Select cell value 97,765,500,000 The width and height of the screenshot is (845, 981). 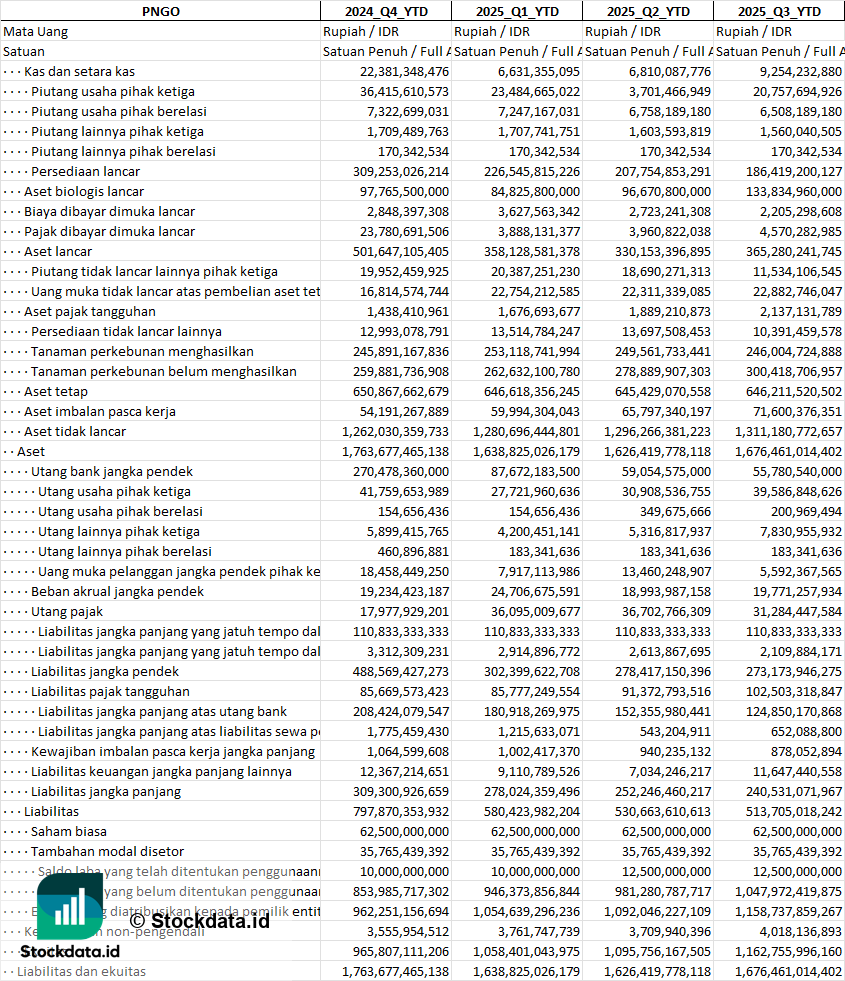point(404,191)
